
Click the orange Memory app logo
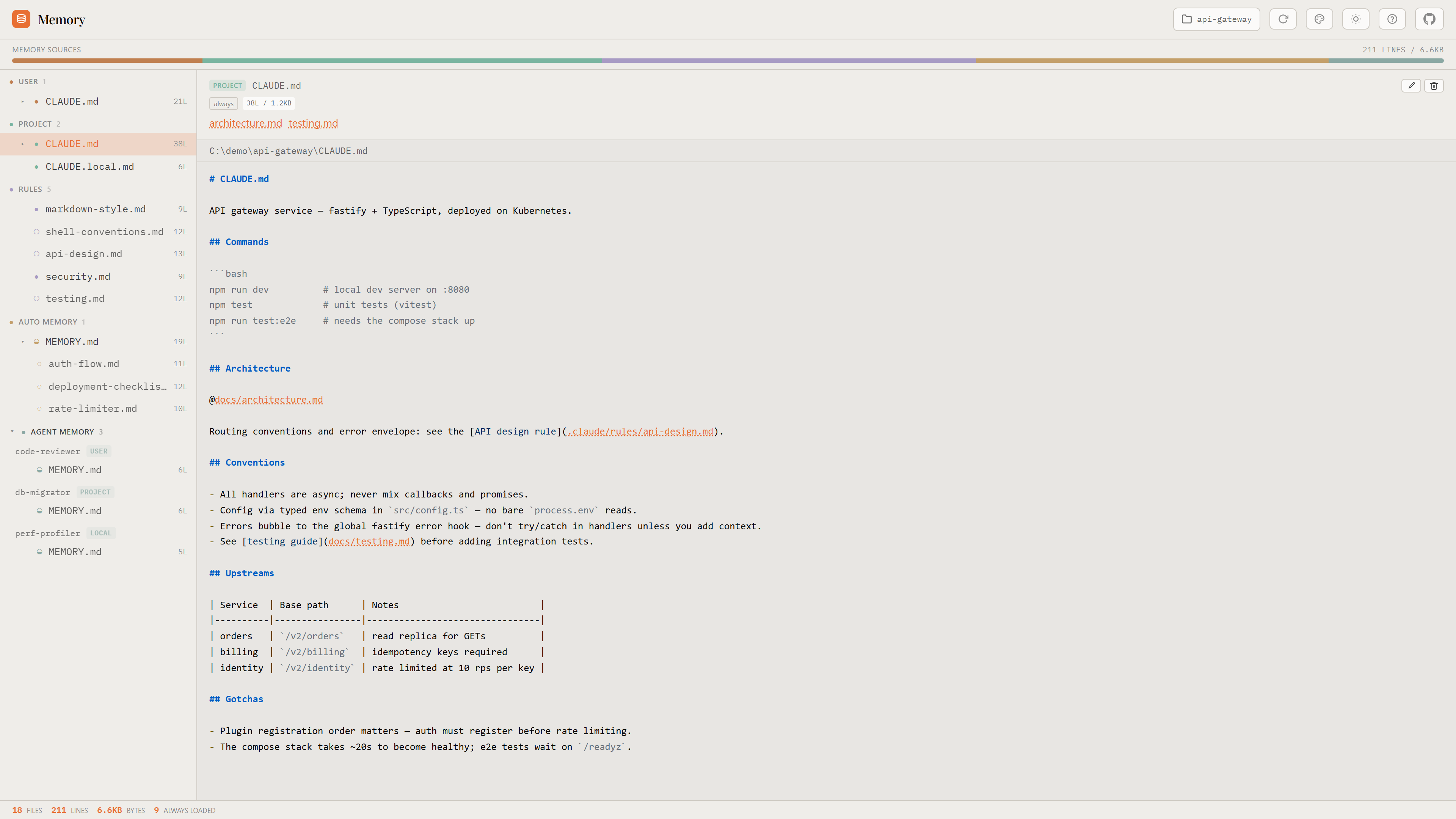(21, 19)
